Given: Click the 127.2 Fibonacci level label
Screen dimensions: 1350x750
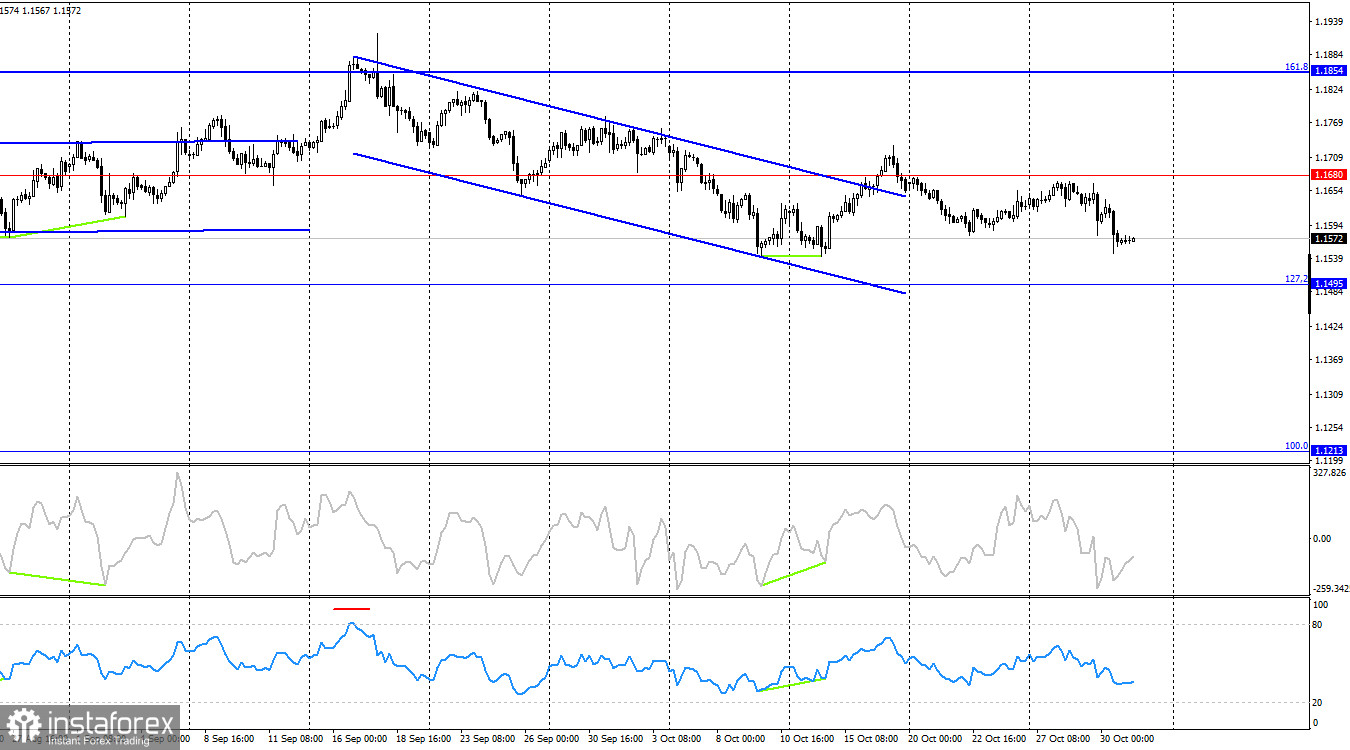Looking at the screenshot, I should tap(1294, 279).
